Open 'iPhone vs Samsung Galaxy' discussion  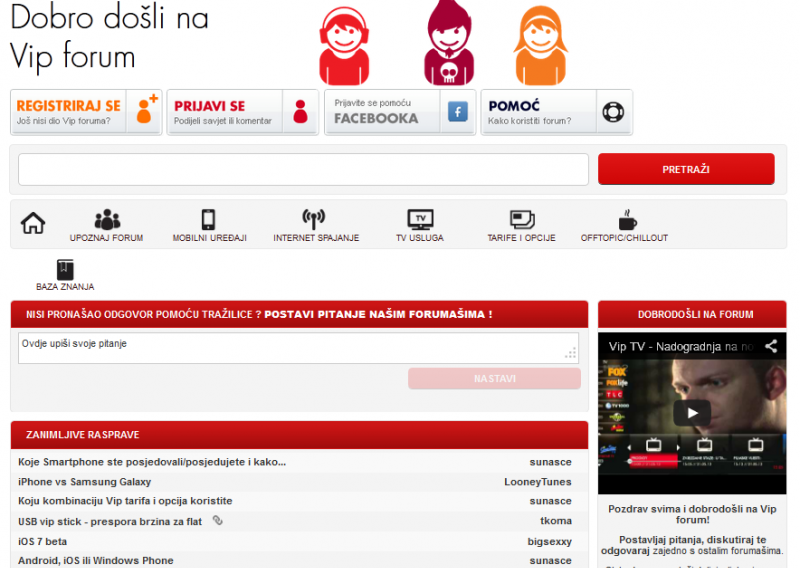pyautogui.click(x=85, y=482)
